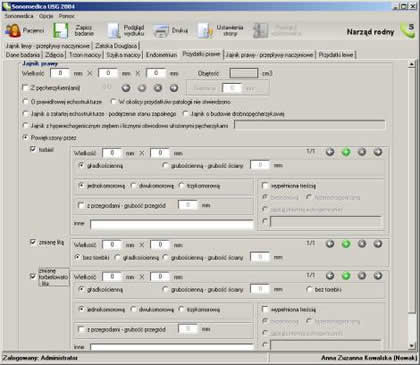Click the rightmost round button in the Z pęcherzykiem row

click(174, 88)
